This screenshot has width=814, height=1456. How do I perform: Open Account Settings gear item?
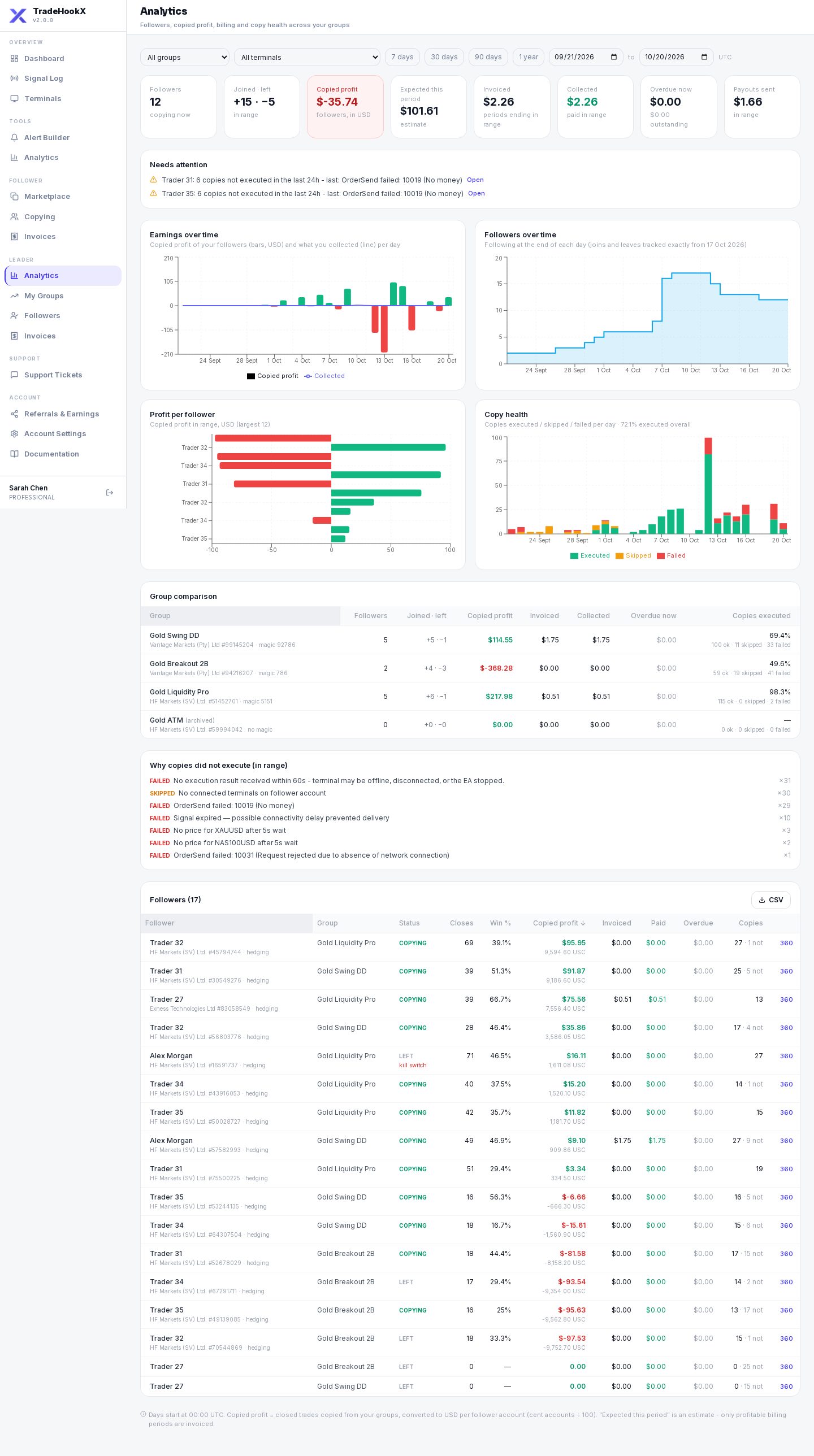[x=63, y=433]
